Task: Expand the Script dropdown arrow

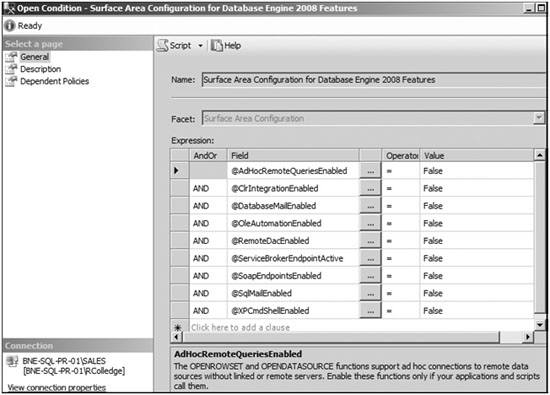Action: point(200,46)
